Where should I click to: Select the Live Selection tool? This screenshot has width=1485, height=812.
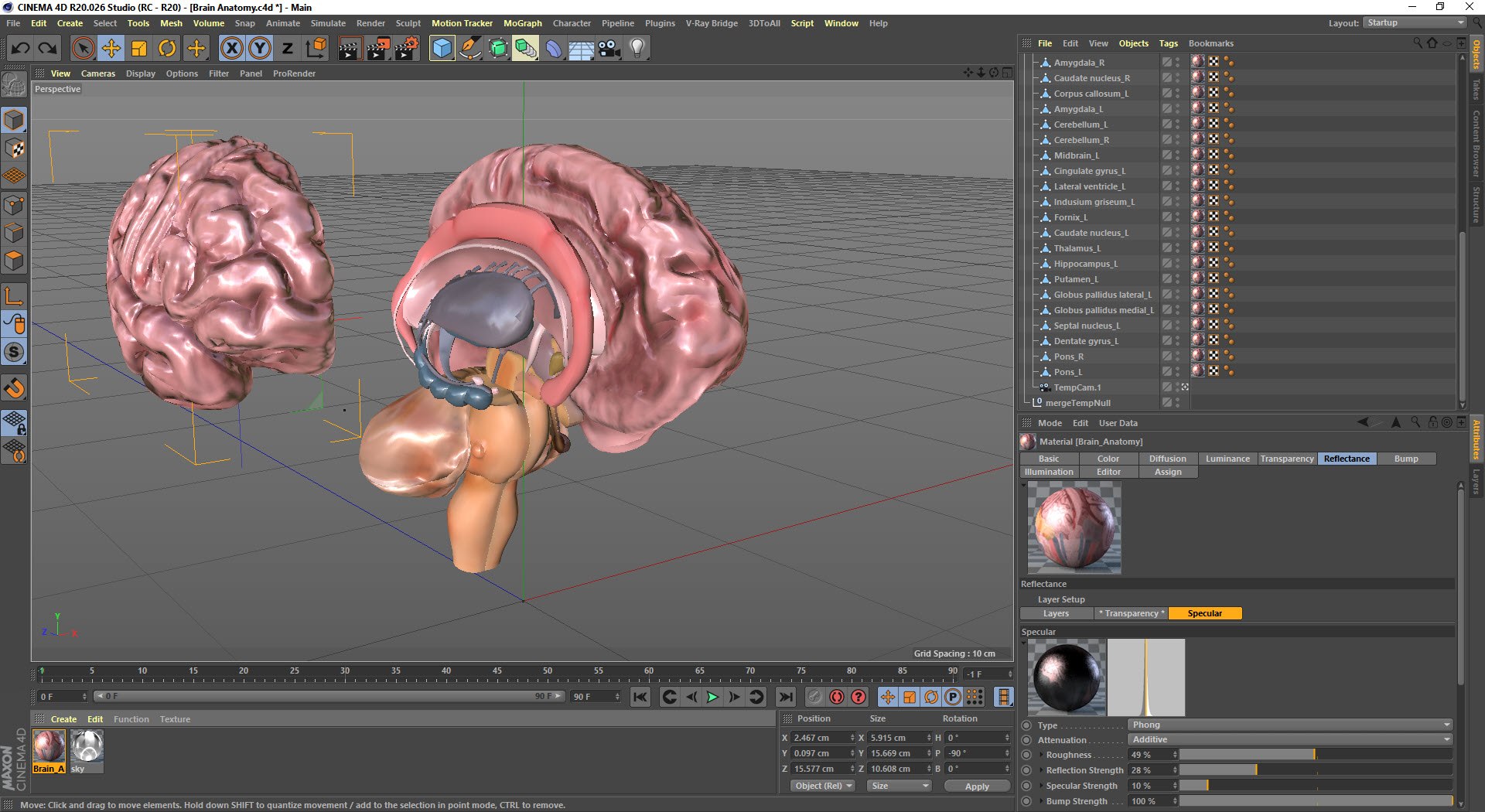[x=83, y=49]
